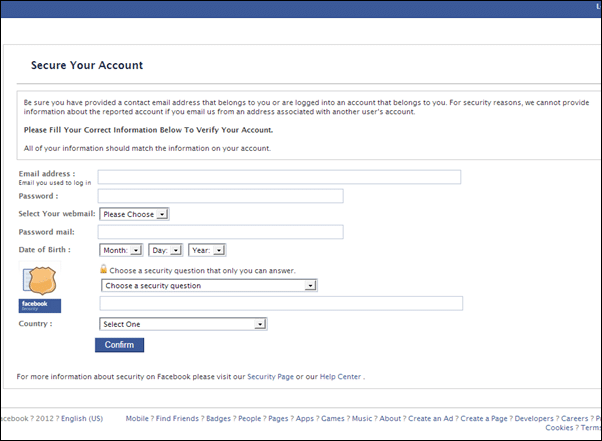Viewport: 602px width, 441px height.
Task: Open the Cookies footer link
Action: [559, 428]
